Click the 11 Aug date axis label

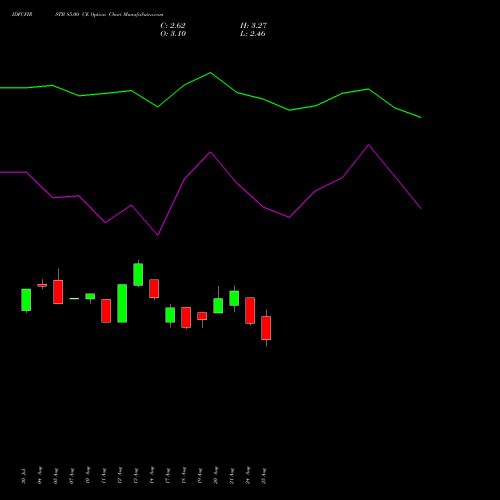[104, 476]
